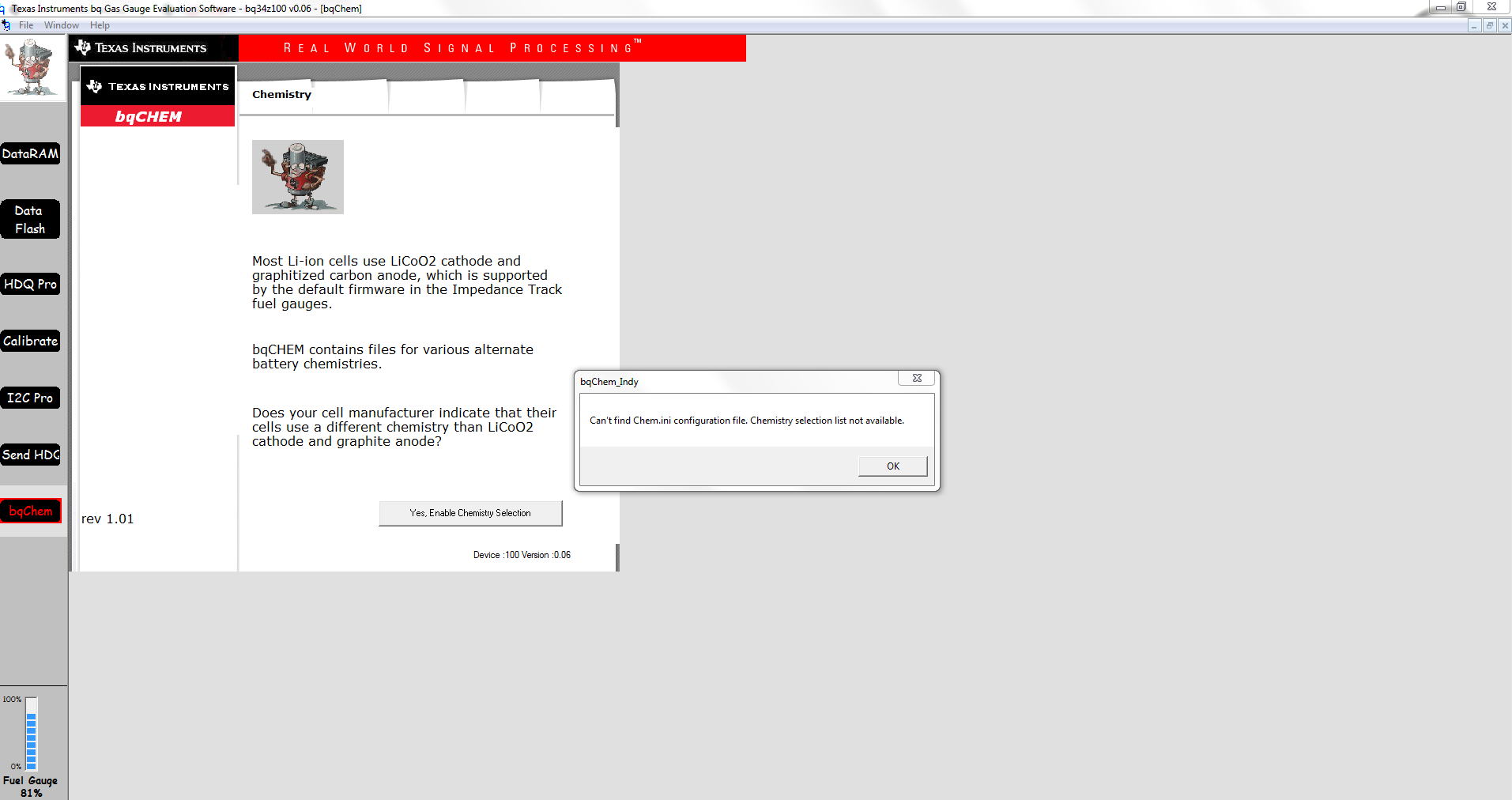Click OK in the bqChem_Indy dialog
Screen dimensions: 1512x800
tap(893, 466)
